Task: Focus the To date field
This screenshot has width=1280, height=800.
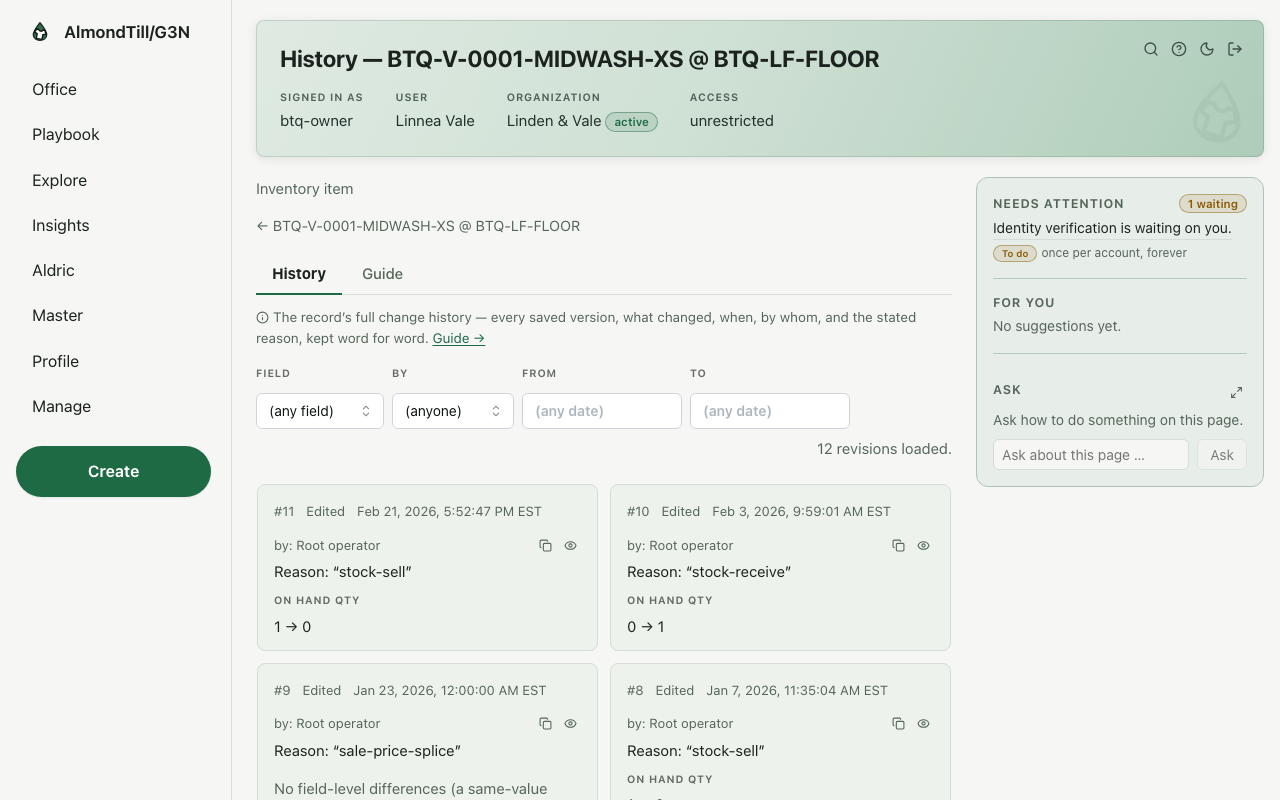Action: [770, 411]
